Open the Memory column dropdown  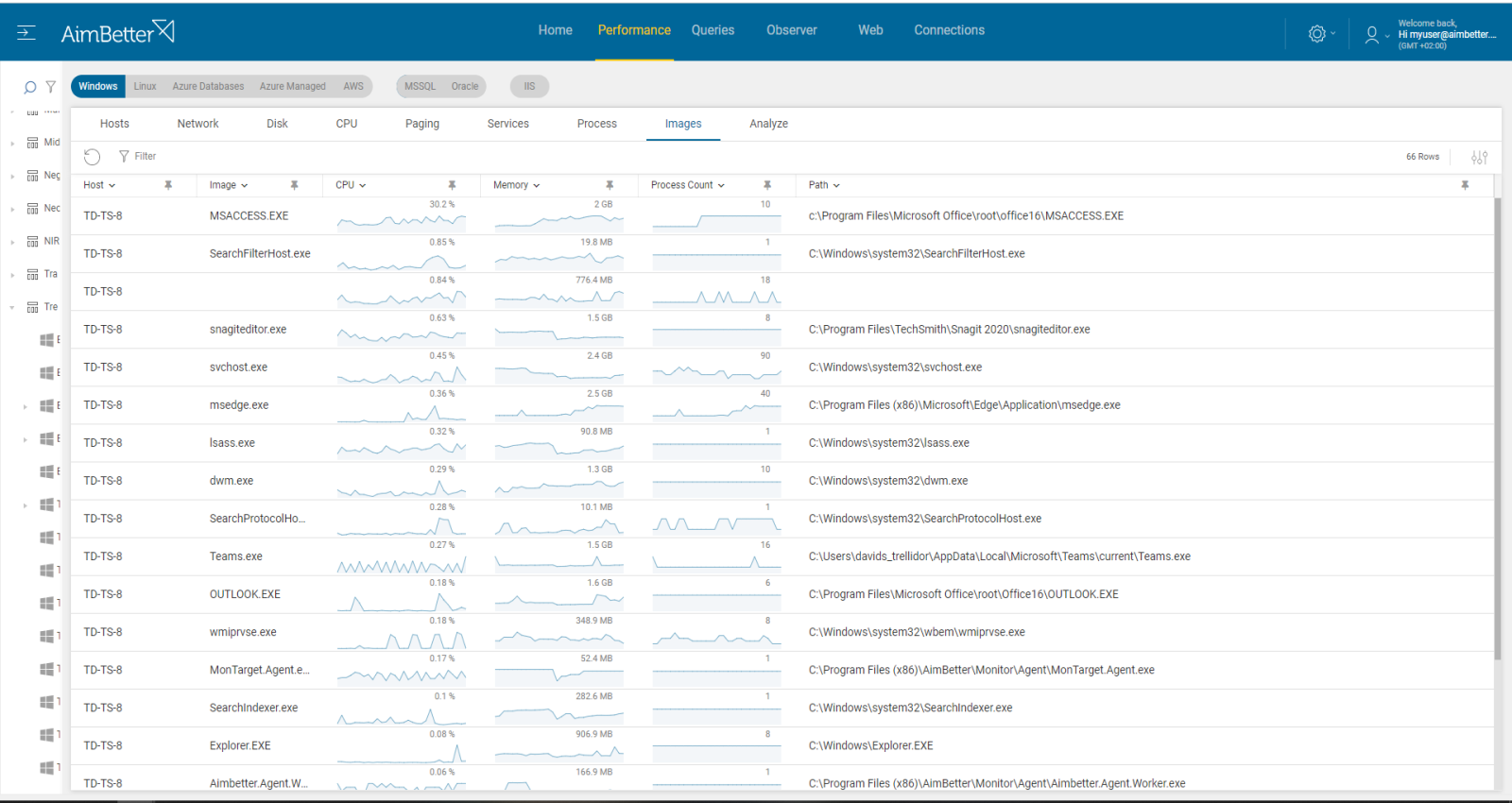536,186
